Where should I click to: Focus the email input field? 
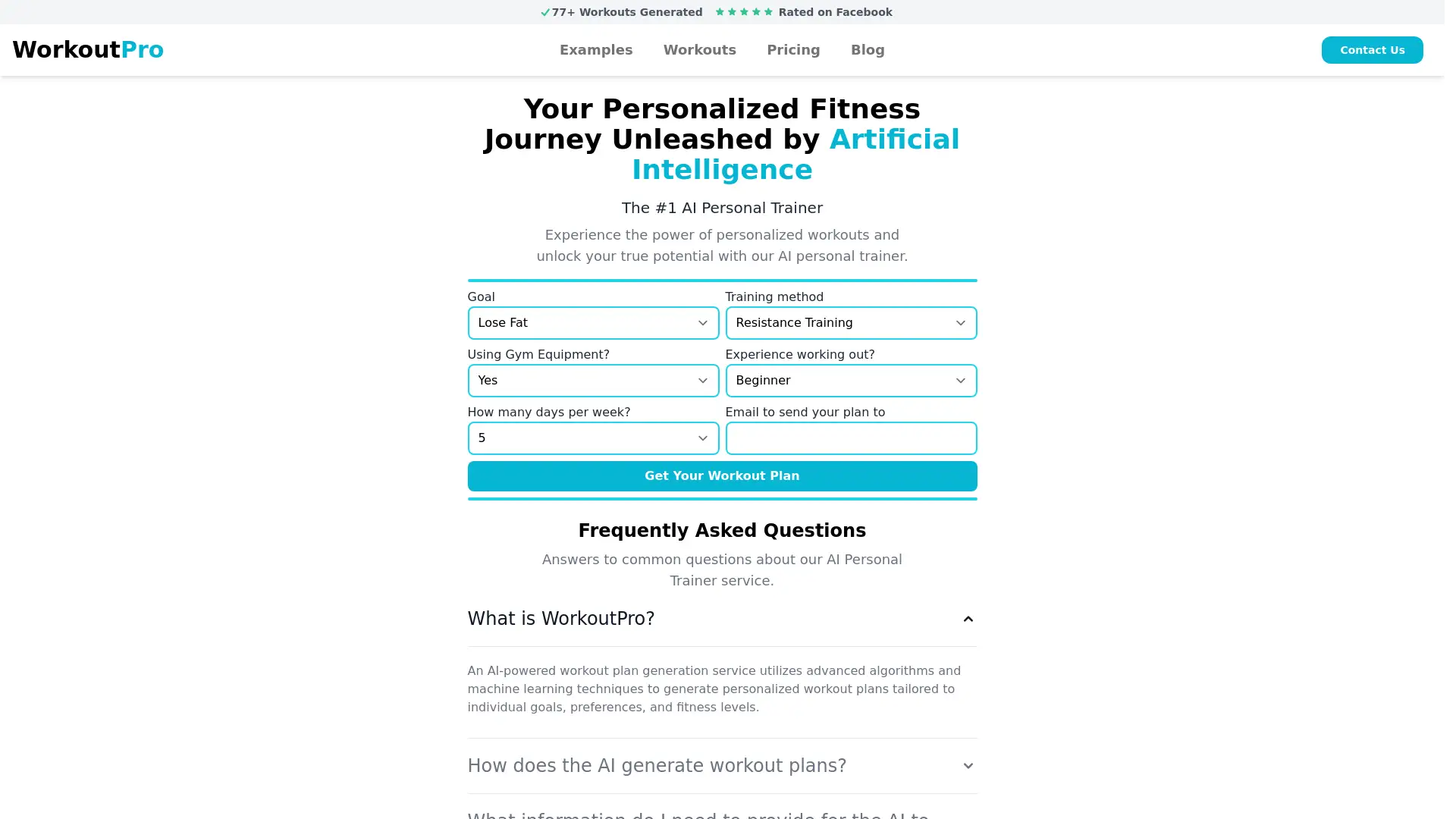click(851, 438)
